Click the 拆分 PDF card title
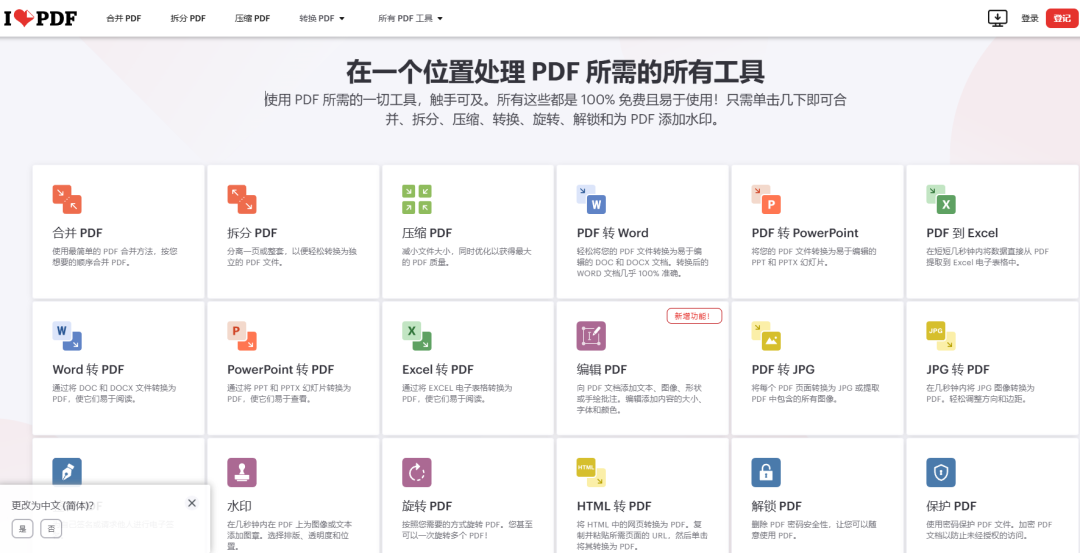 tap(252, 233)
